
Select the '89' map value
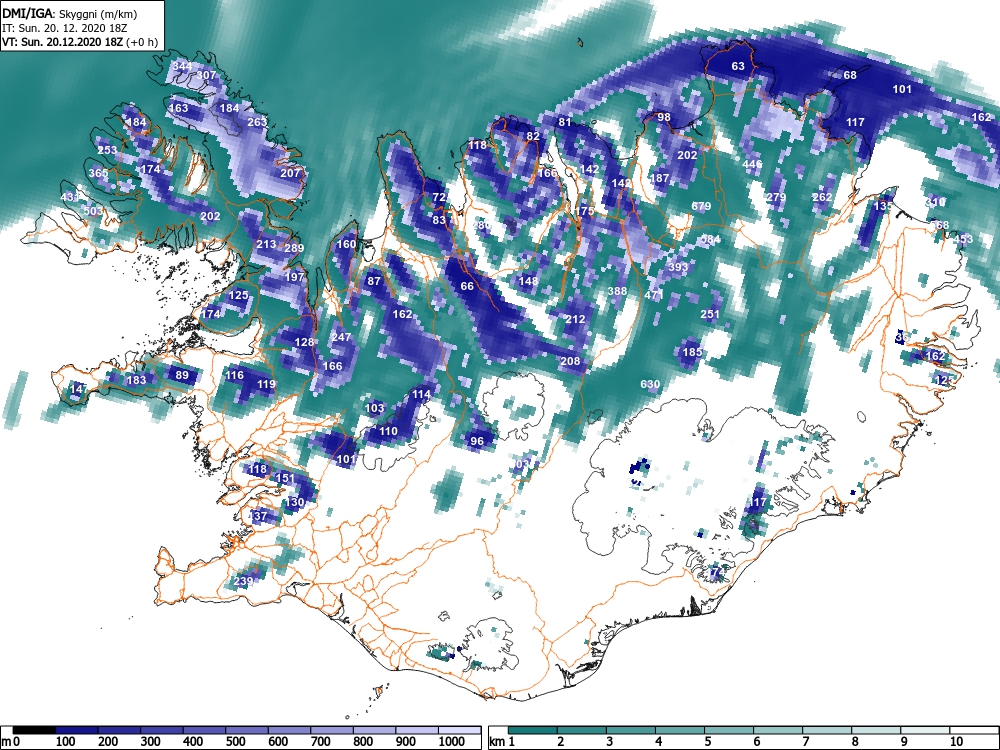[182, 374]
